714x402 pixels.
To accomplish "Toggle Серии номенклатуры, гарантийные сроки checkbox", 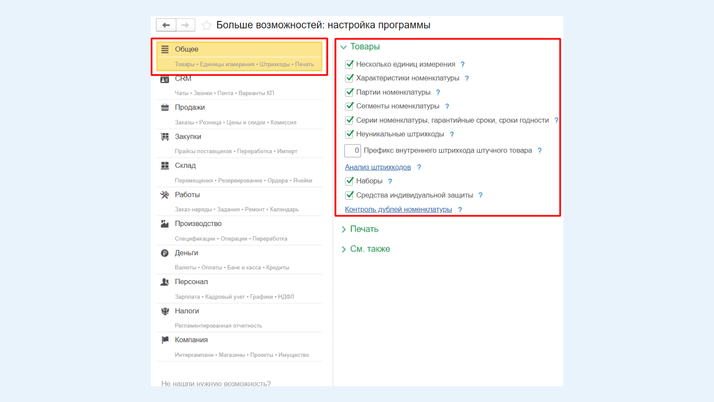I will (349, 120).
